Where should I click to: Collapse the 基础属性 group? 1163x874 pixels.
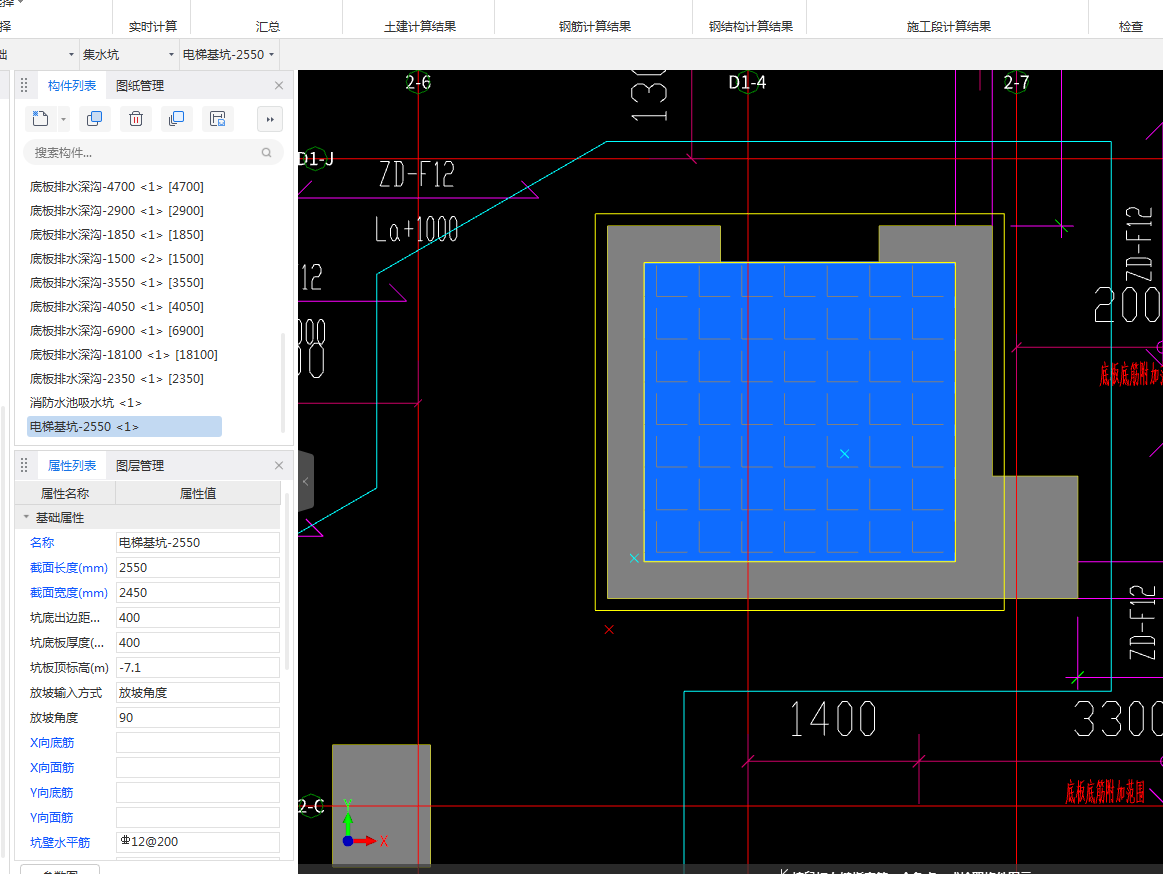pos(26,517)
